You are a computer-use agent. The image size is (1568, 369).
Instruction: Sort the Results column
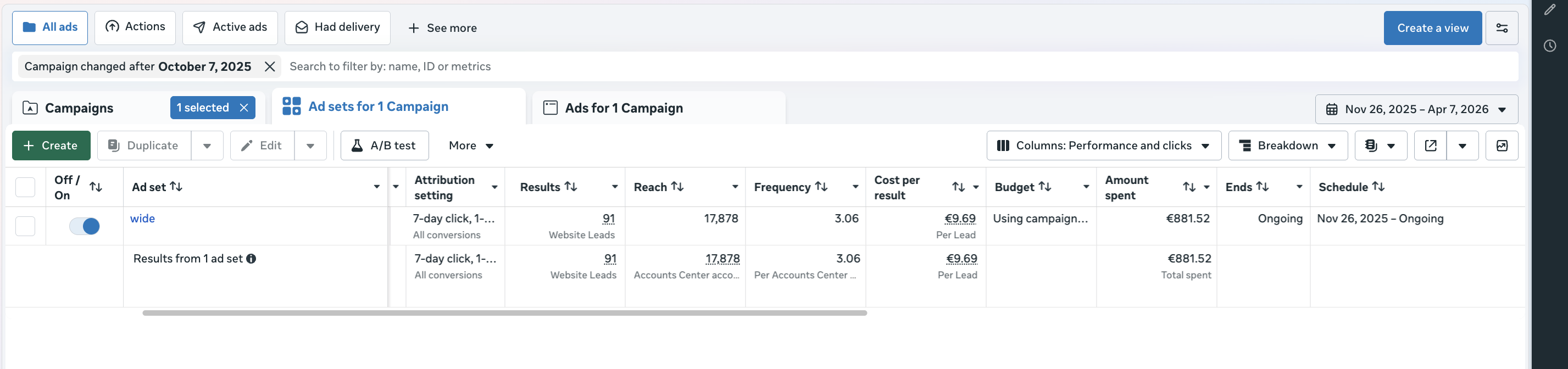coord(571,187)
